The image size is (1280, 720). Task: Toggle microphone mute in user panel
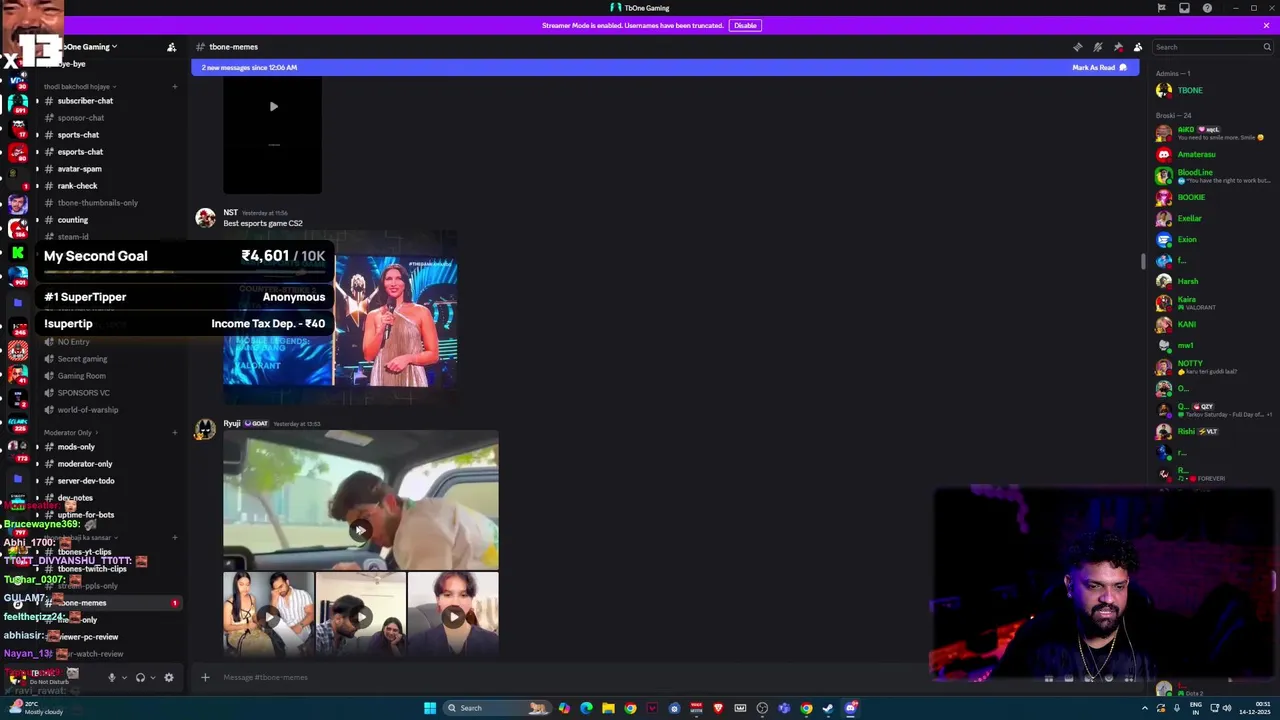(112, 677)
